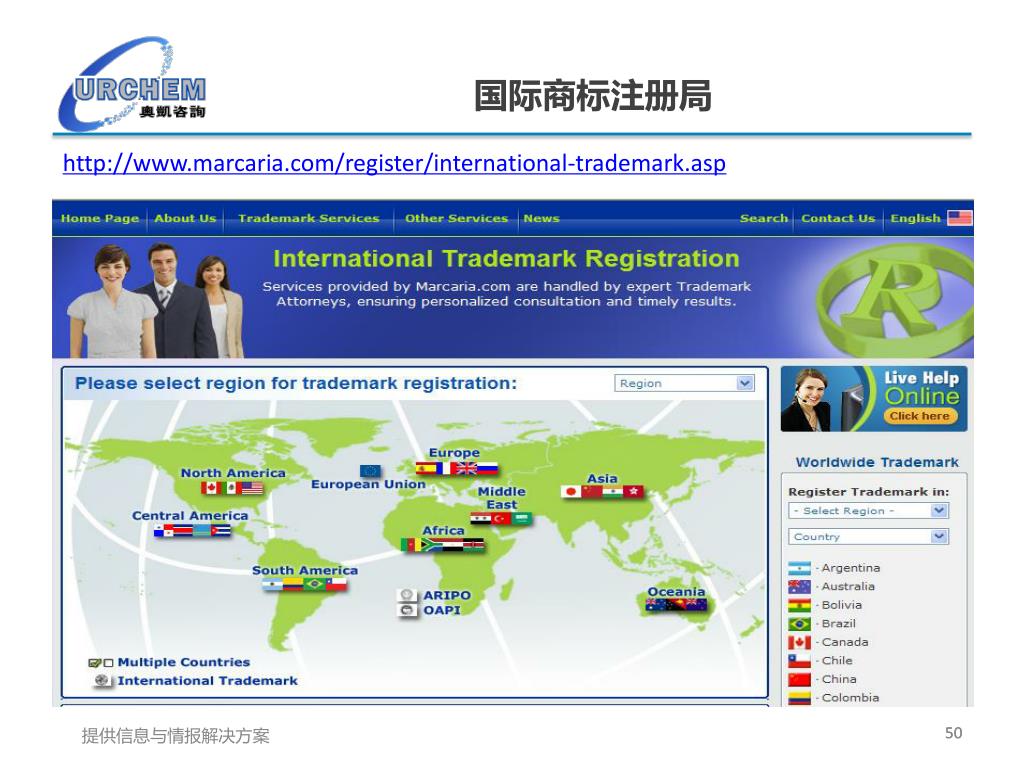
Task: Click the Argentina flag icon
Action: [x=799, y=568]
